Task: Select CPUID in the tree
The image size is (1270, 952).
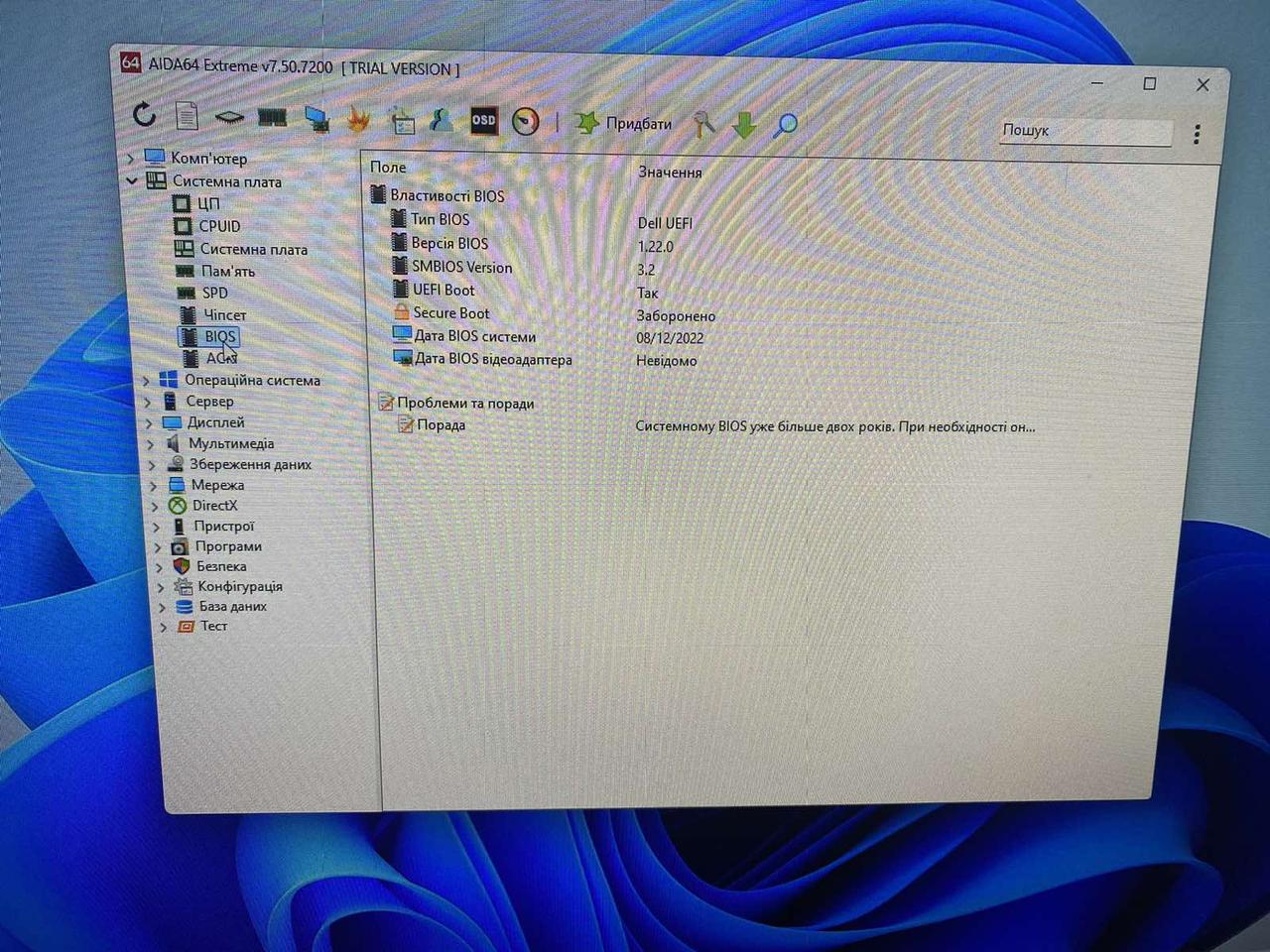Action: (x=219, y=226)
